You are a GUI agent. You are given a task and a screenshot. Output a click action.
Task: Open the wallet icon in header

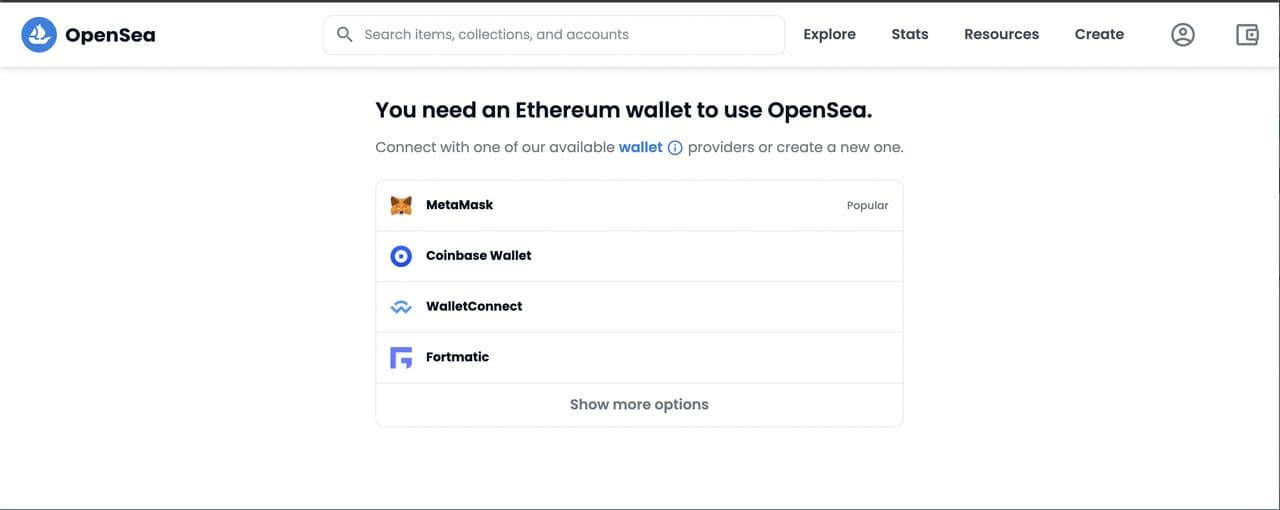pos(1247,35)
